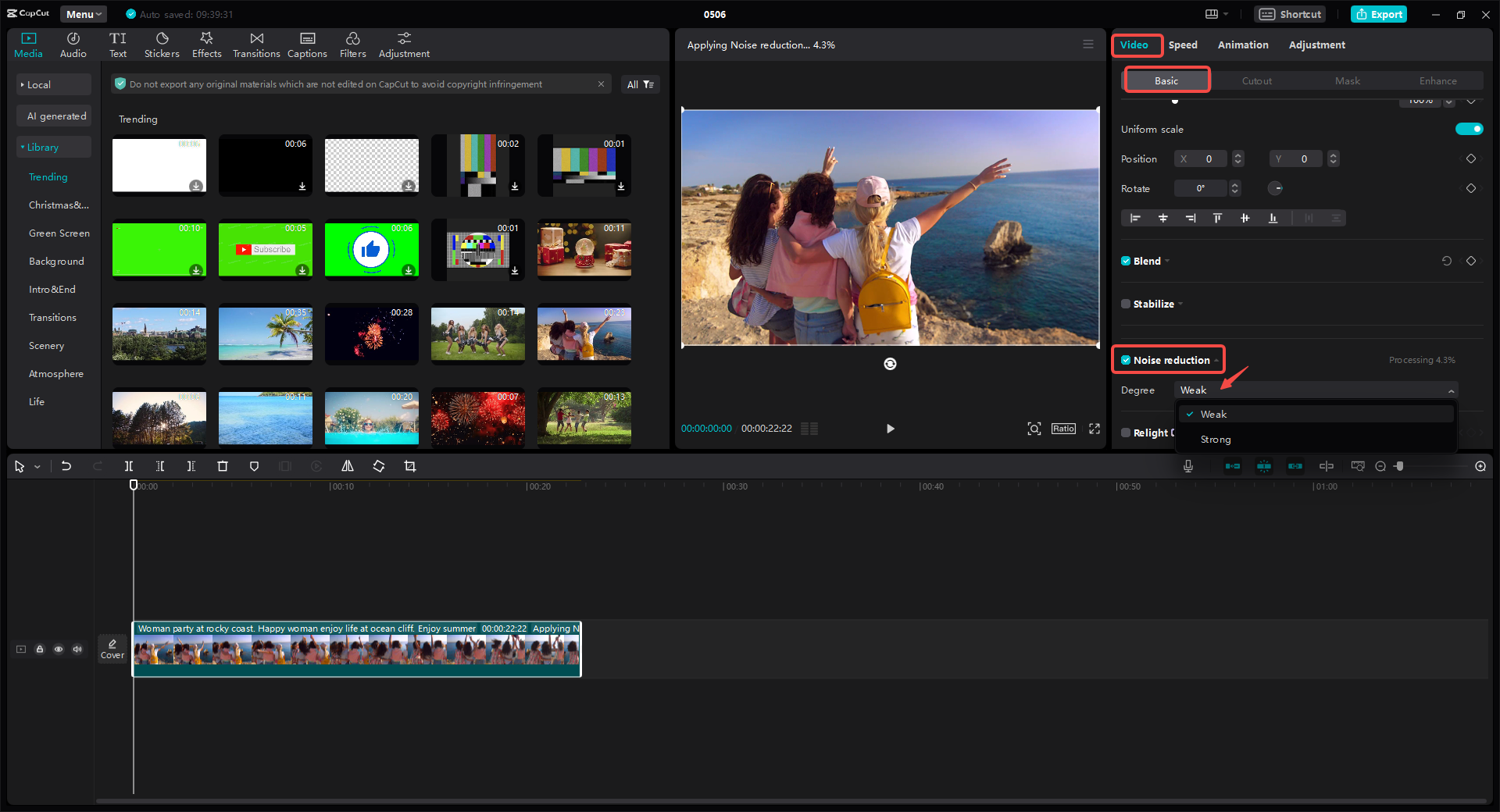The image size is (1500, 812).
Task: Record a voiceover with the microphone tool
Action: (x=1187, y=466)
